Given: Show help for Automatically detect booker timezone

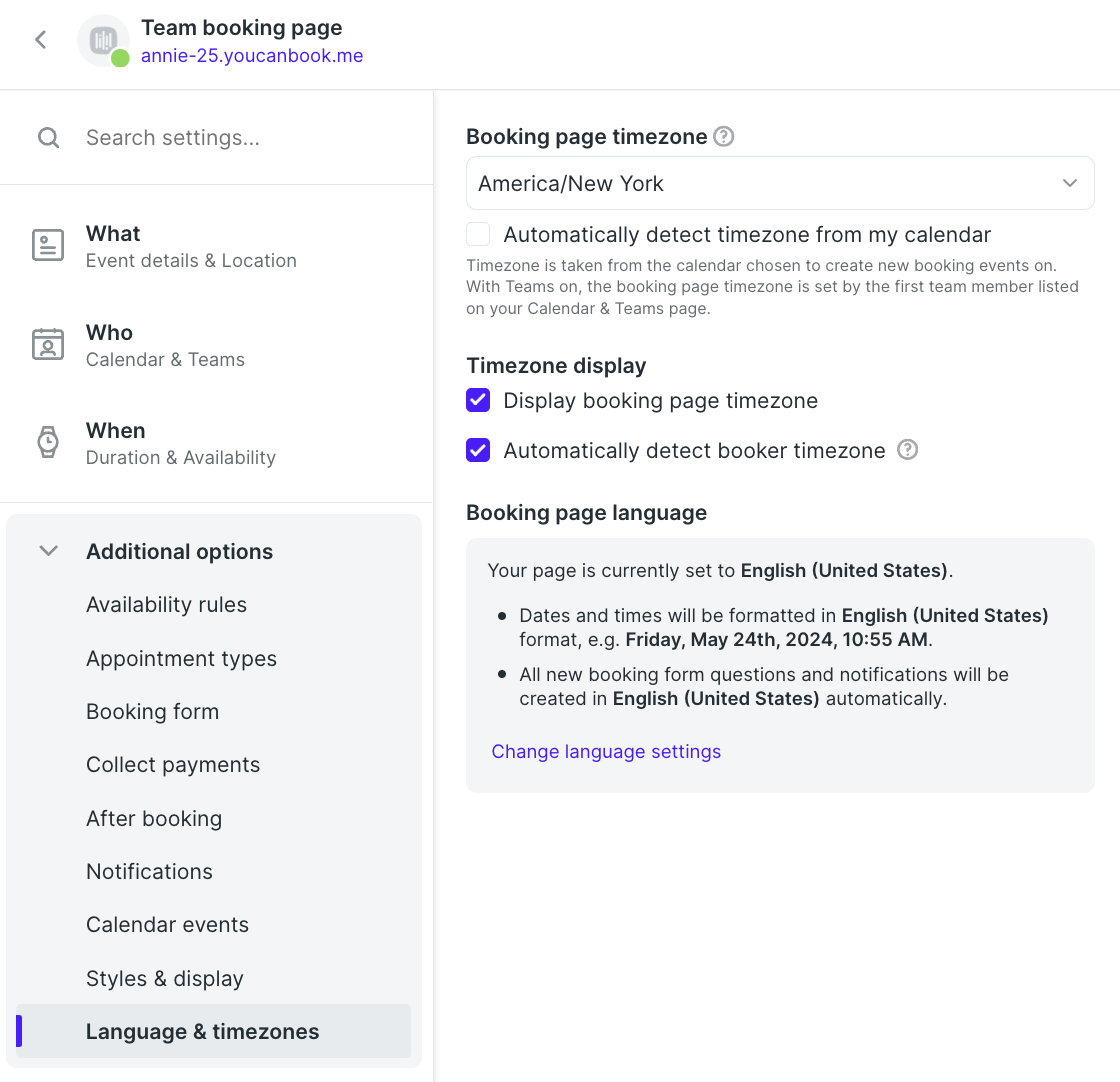Looking at the screenshot, I should 907,450.
